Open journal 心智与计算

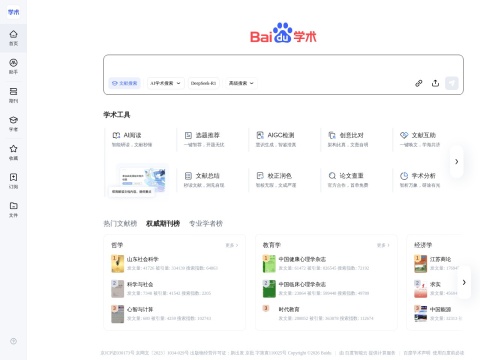[140, 309]
